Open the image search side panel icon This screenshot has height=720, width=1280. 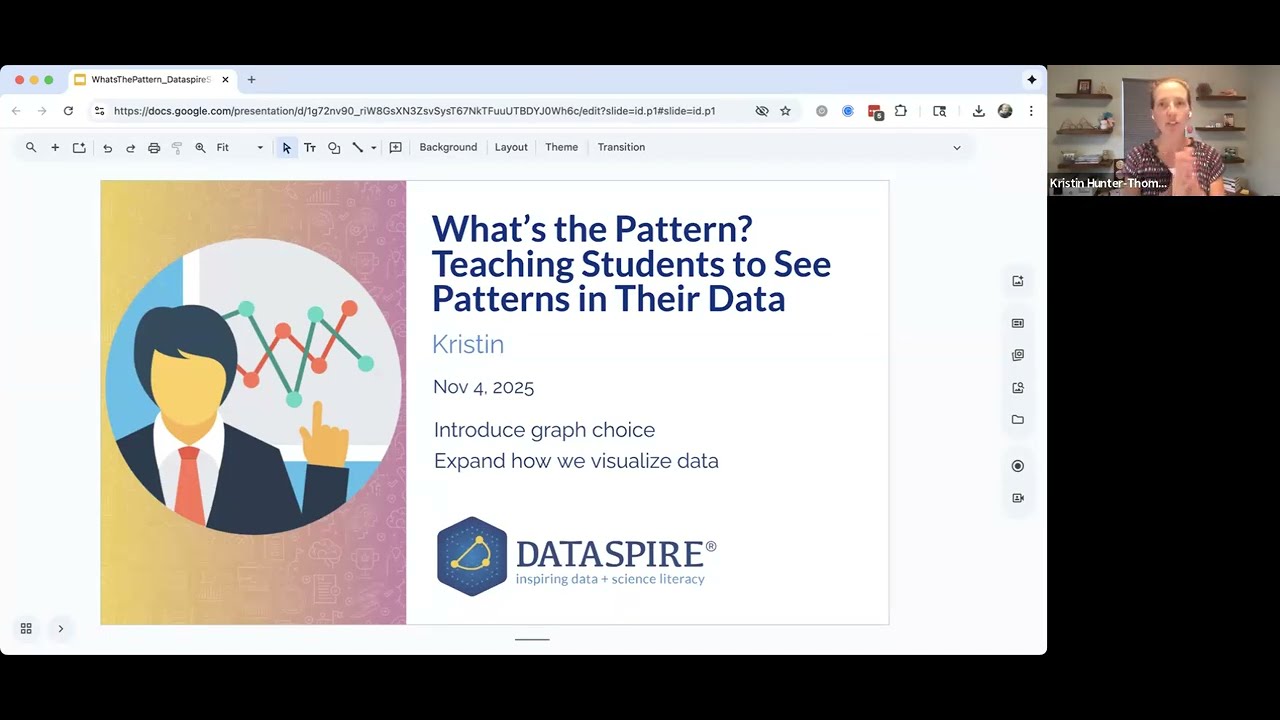(x=1018, y=387)
